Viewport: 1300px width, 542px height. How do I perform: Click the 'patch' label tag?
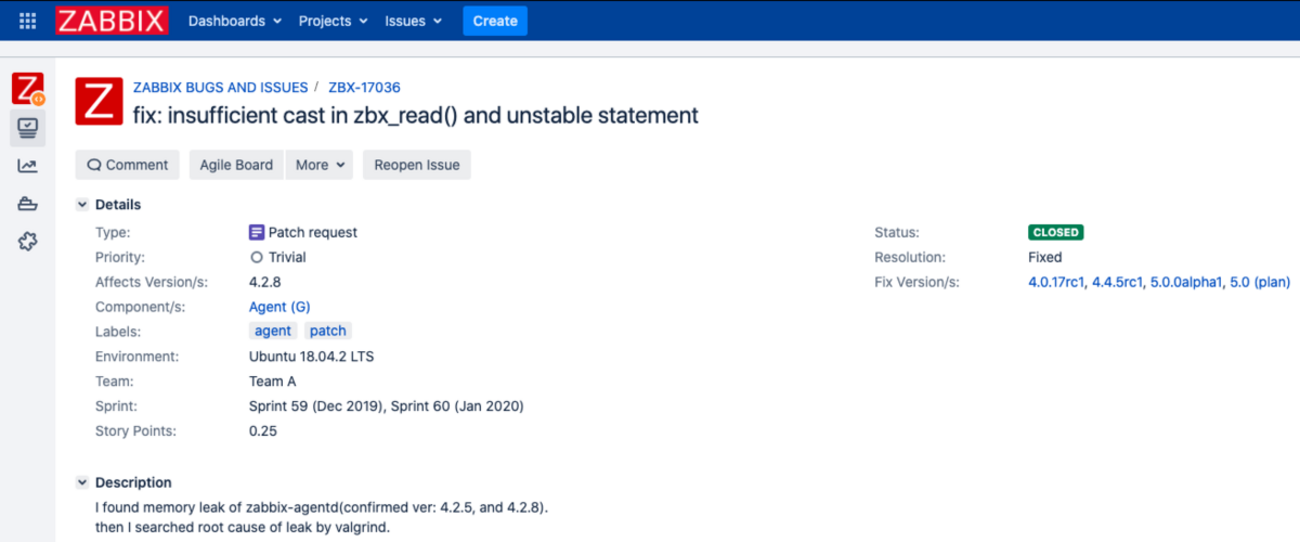click(x=327, y=331)
